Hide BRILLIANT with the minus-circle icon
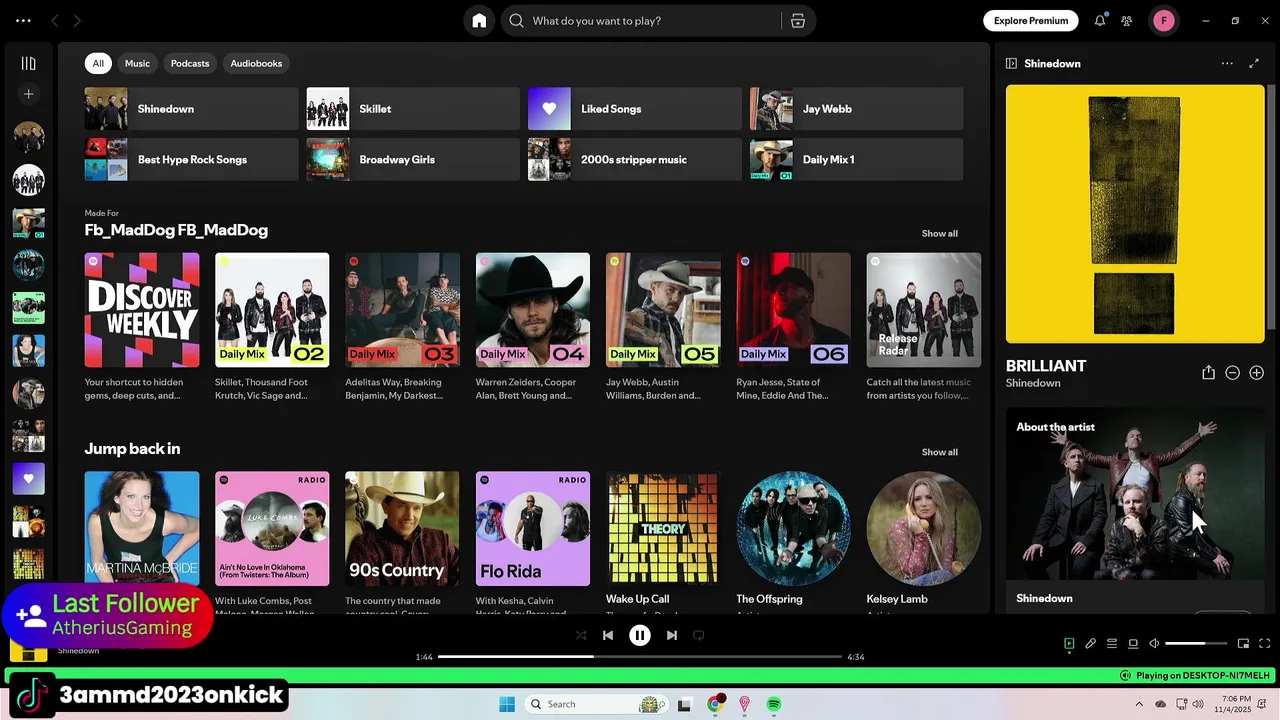 coord(1232,372)
